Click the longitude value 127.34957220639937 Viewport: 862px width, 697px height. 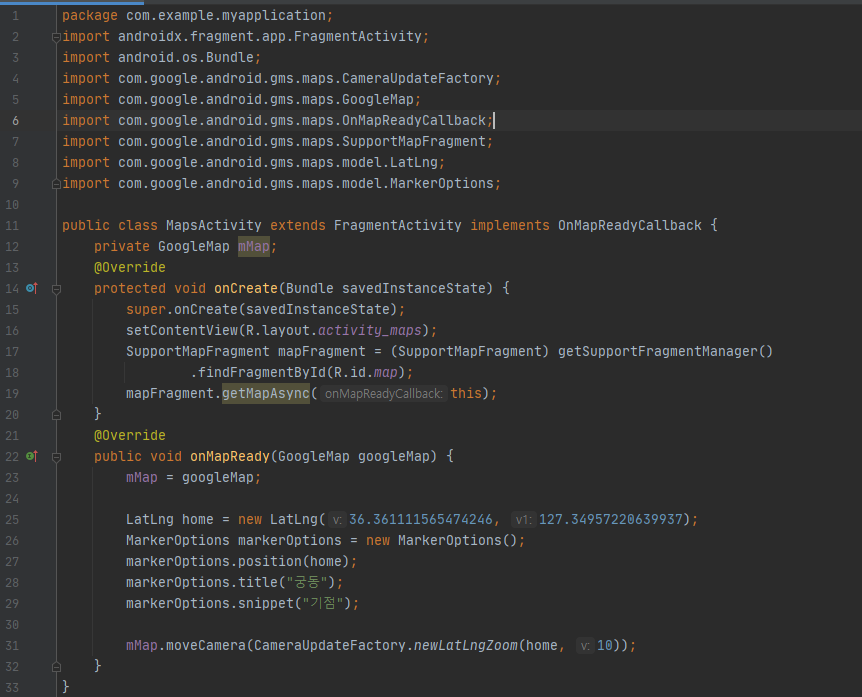(x=611, y=519)
